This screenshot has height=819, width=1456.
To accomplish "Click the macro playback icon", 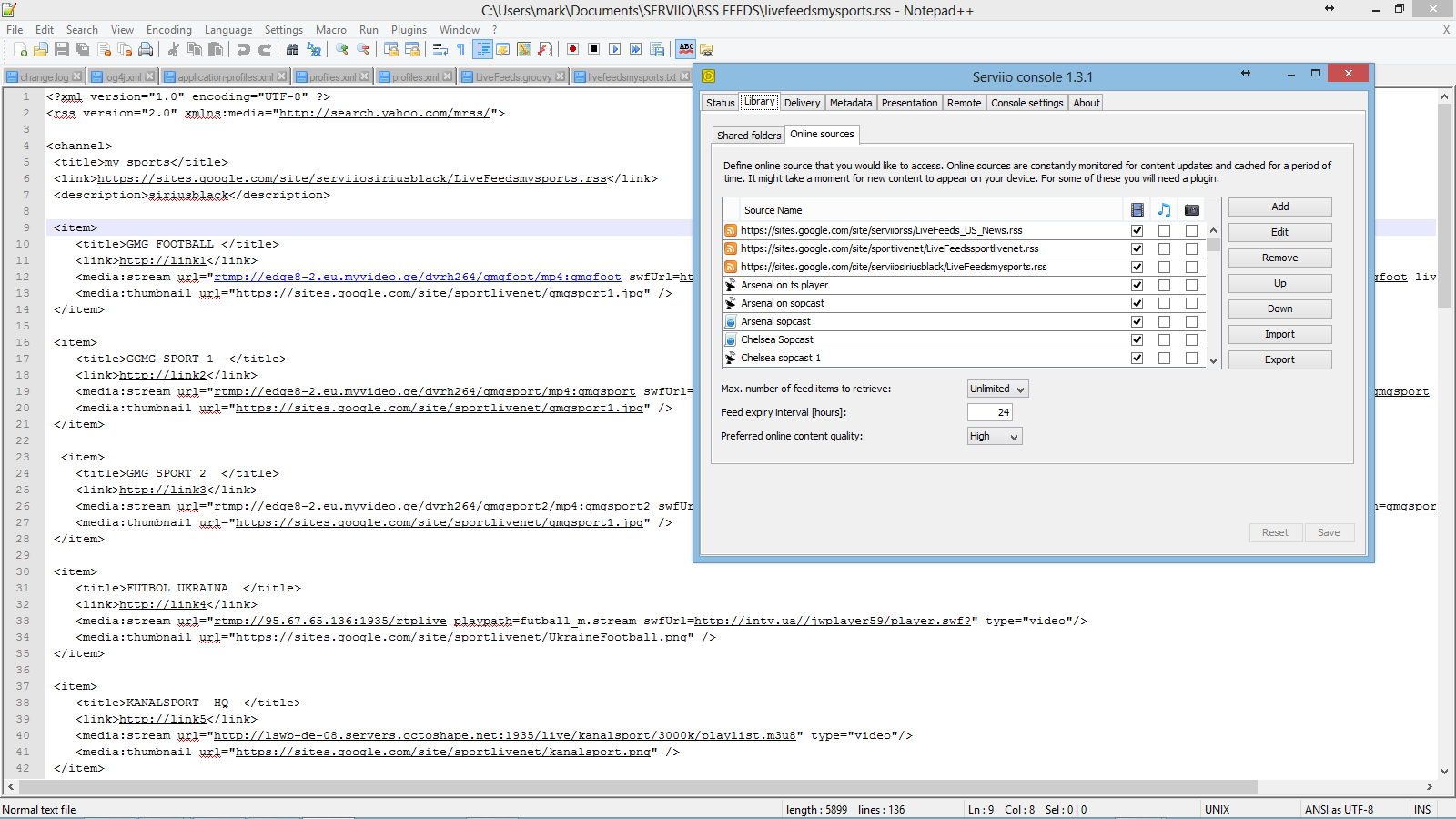I will pyautogui.click(x=614, y=49).
